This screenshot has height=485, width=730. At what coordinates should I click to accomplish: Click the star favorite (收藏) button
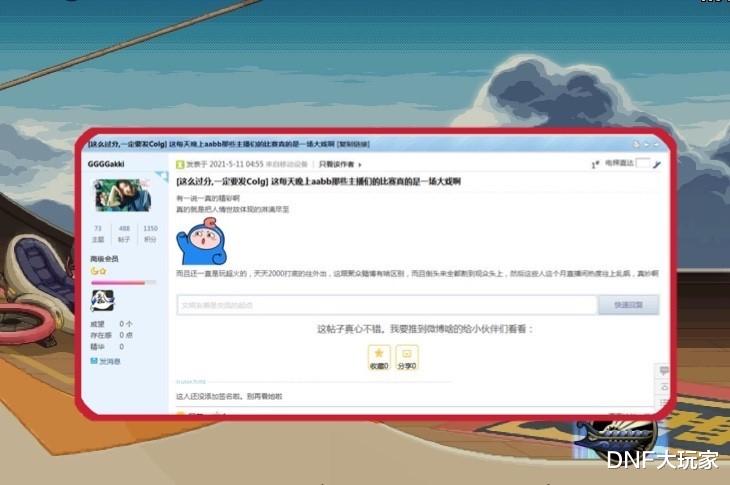(x=379, y=357)
